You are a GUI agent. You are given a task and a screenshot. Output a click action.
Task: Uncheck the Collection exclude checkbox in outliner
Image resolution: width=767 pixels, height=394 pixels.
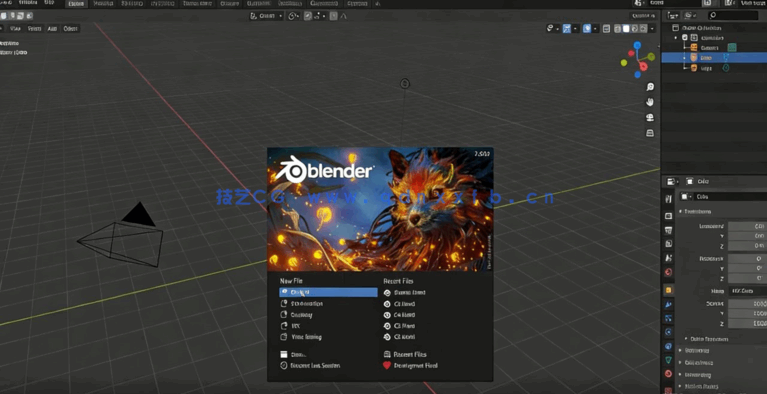click(x=685, y=38)
